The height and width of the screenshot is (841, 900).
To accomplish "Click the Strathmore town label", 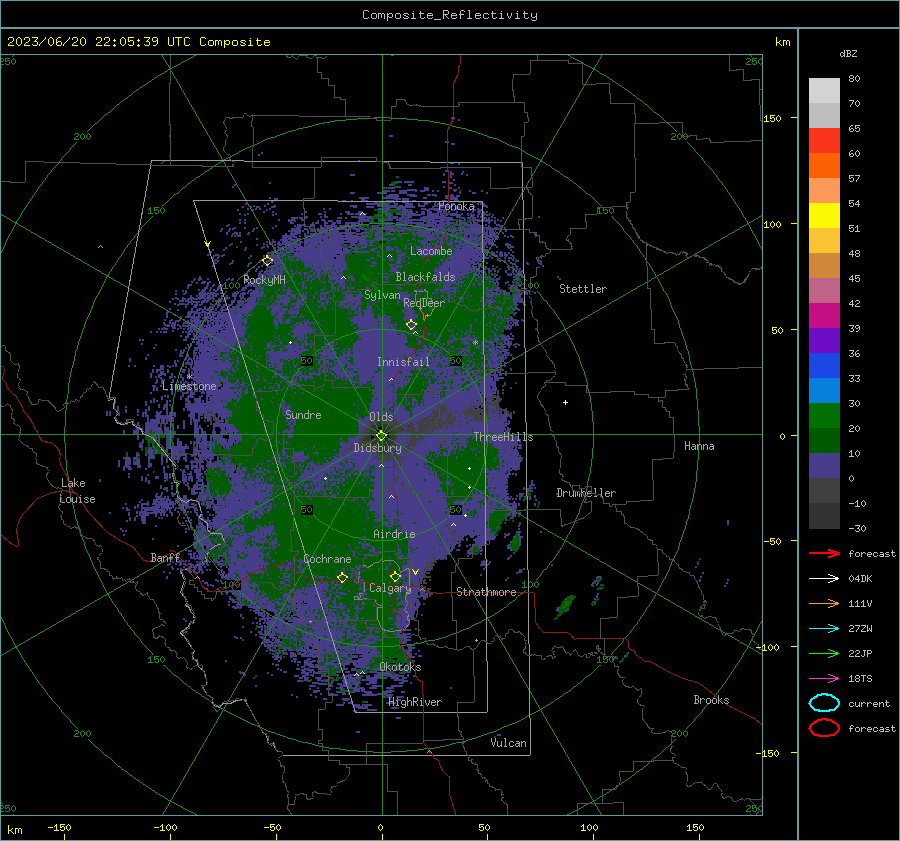I will [x=486, y=592].
